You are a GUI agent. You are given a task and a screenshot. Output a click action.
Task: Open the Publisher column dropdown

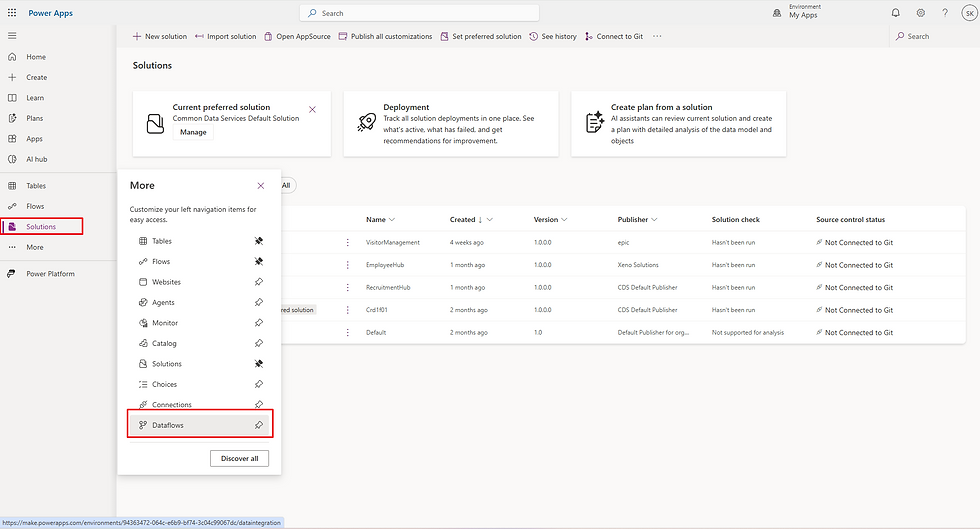[x=654, y=219]
